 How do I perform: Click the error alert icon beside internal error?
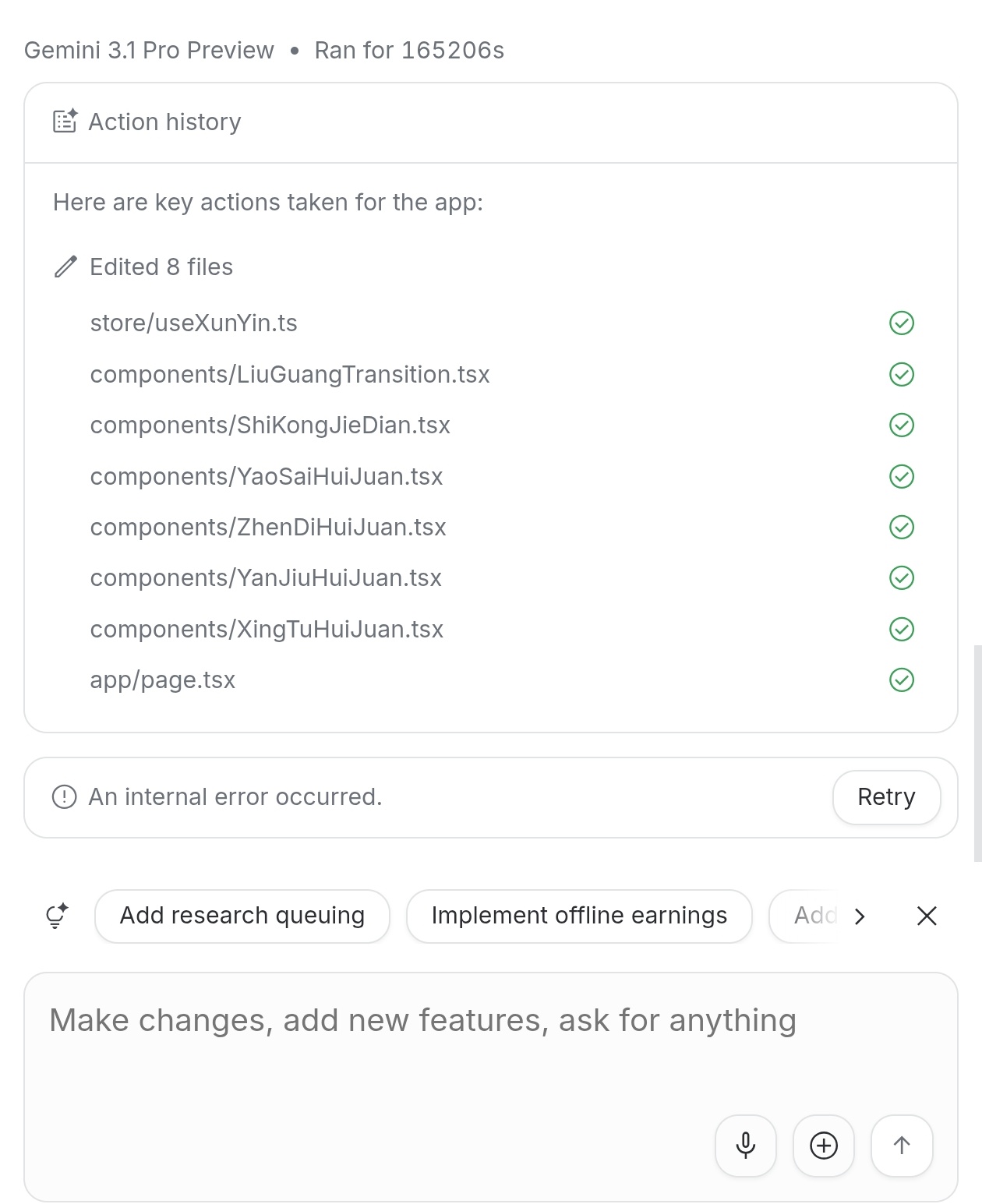click(x=64, y=797)
